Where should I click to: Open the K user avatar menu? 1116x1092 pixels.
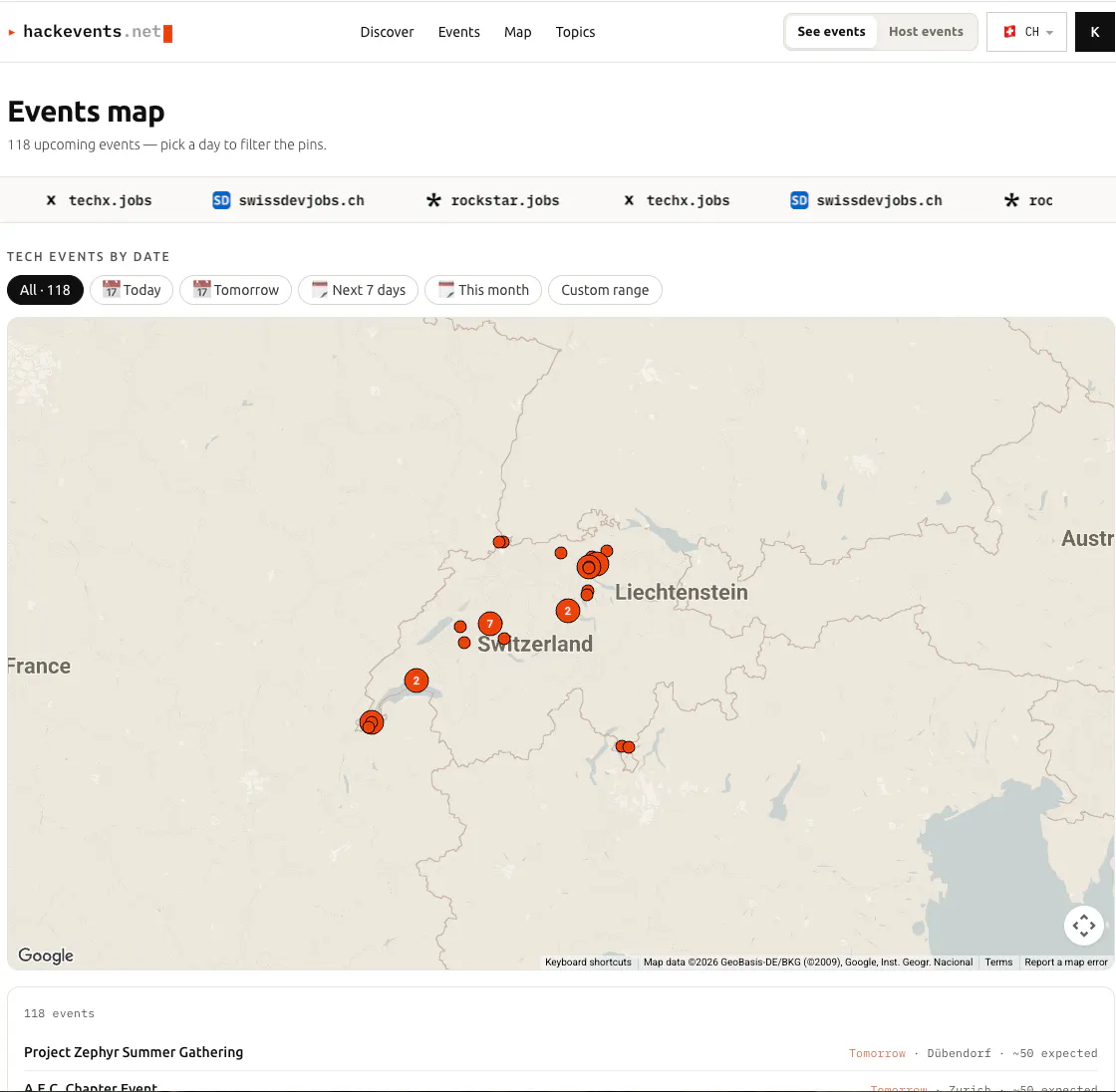tap(1095, 32)
